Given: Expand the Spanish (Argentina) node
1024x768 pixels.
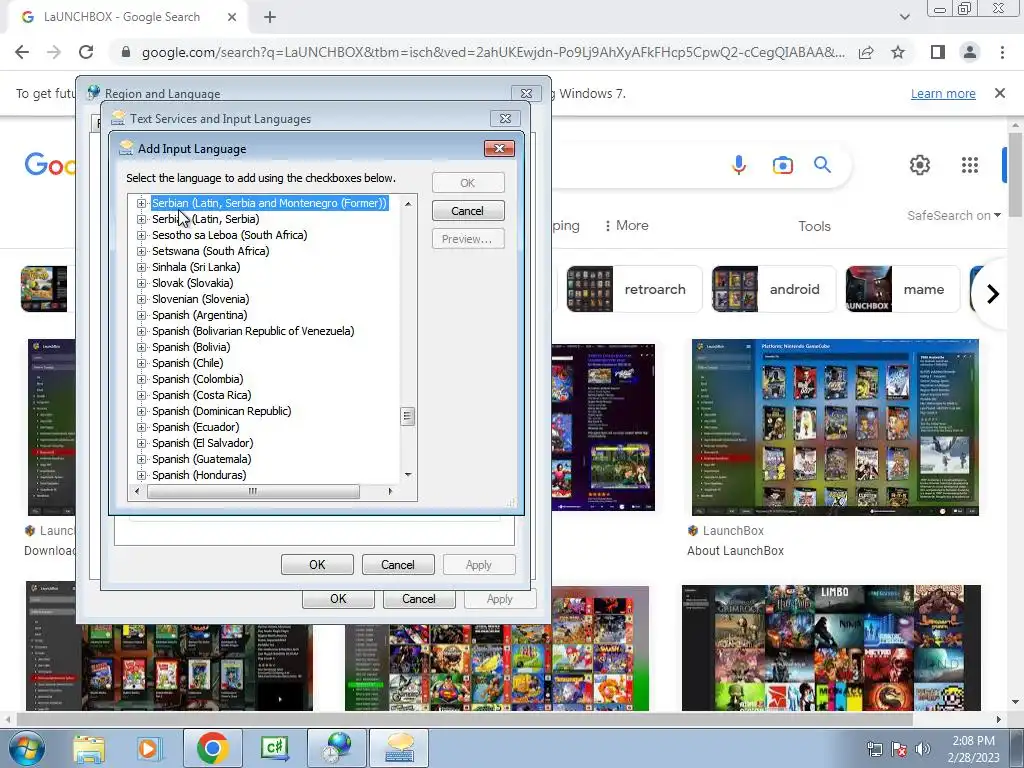Looking at the screenshot, I should click(141, 315).
